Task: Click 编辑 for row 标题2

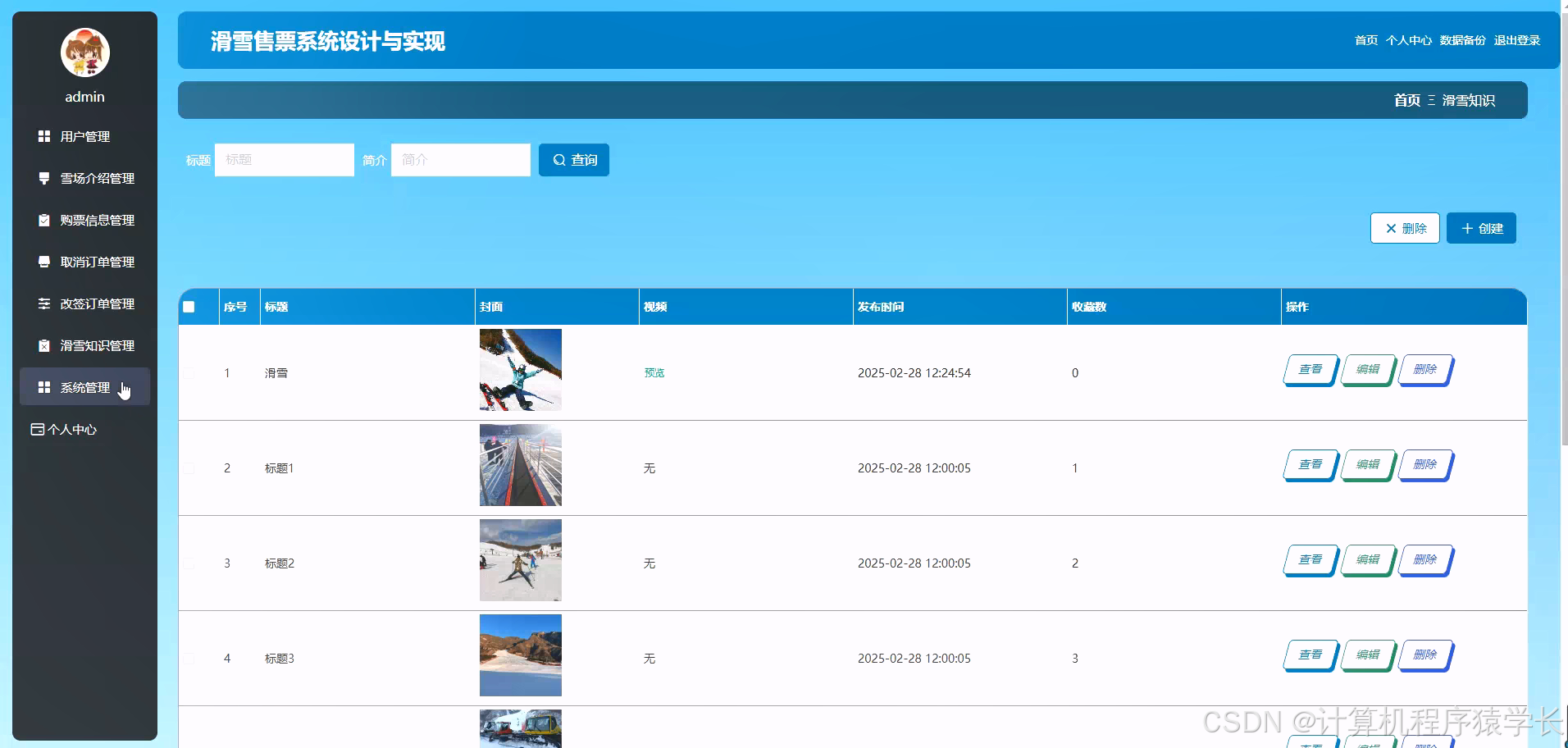Action: tap(1368, 560)
